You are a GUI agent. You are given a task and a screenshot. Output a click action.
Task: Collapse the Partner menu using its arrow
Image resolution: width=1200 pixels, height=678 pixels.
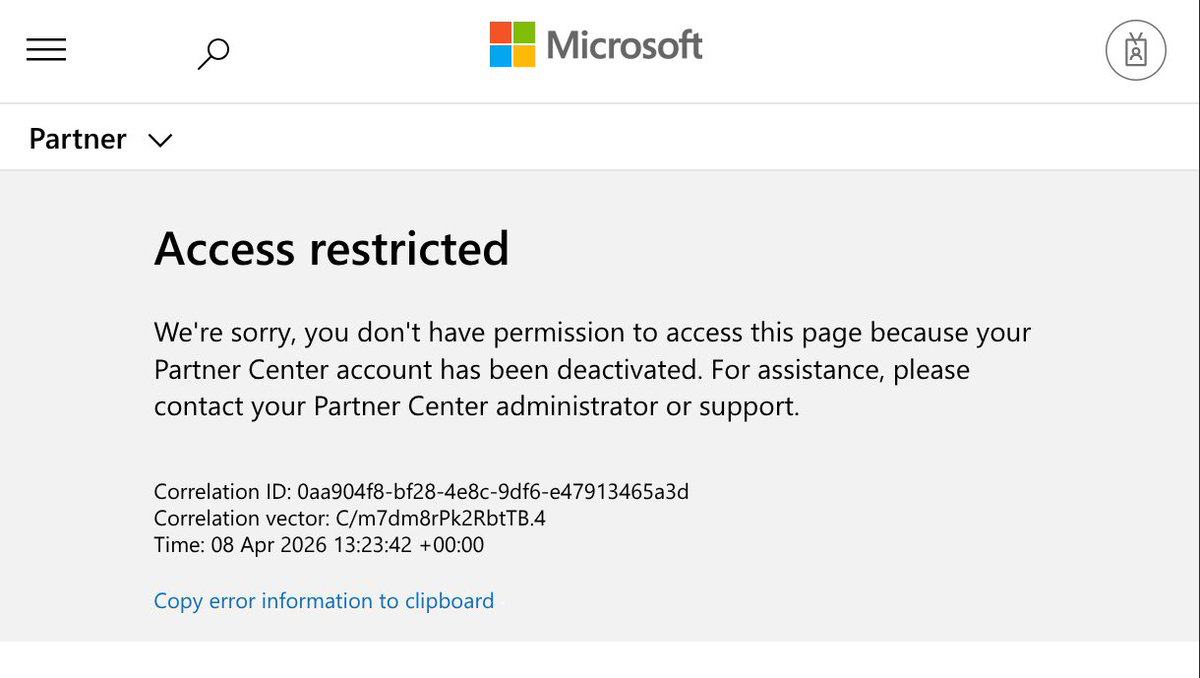(x=160, y=140)
